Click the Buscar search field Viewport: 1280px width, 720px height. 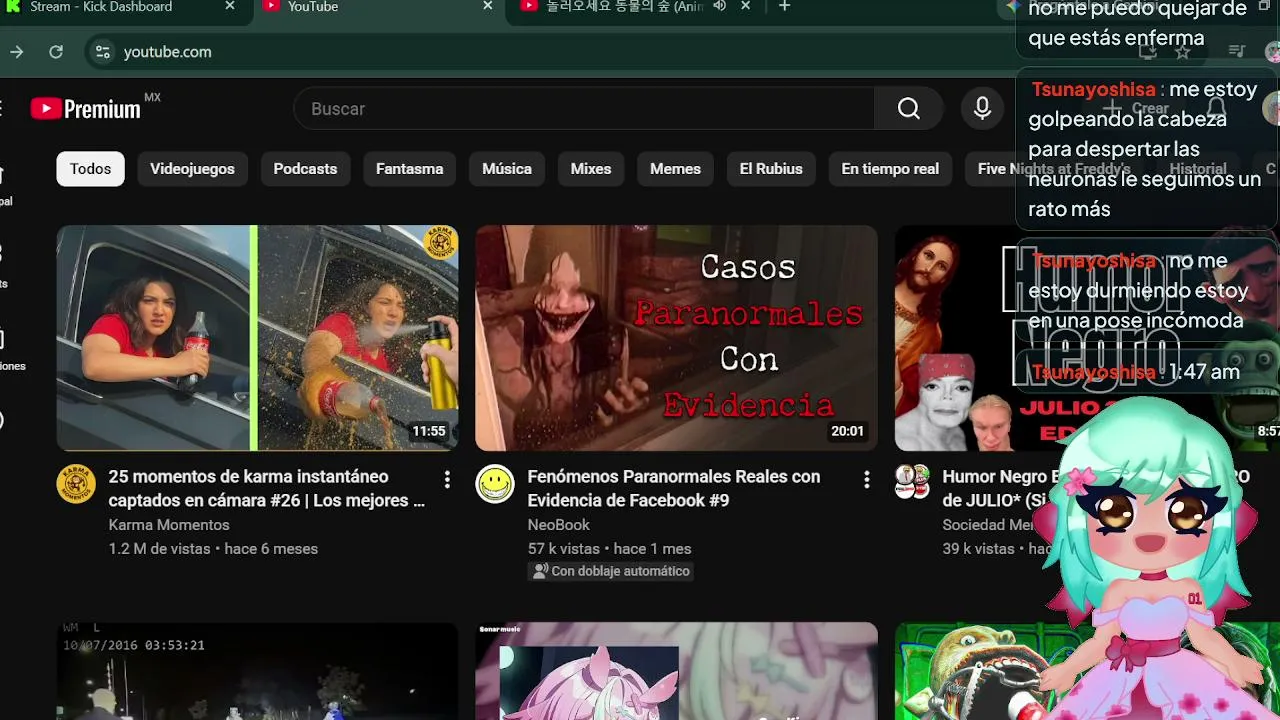click(x=584, y=109)
